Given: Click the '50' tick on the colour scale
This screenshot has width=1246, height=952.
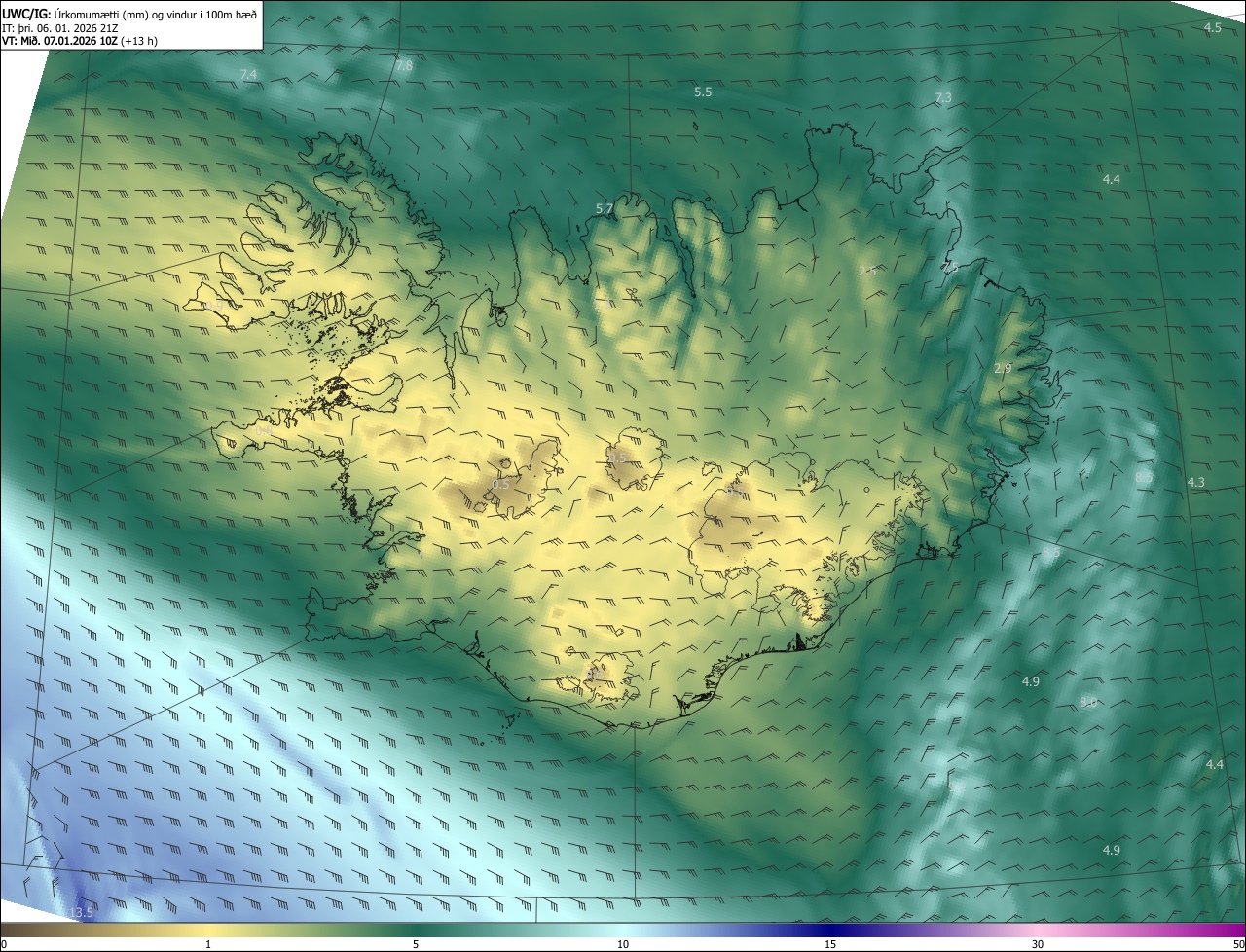Looking at the screenshot, I should click(x=1238, y=944).
